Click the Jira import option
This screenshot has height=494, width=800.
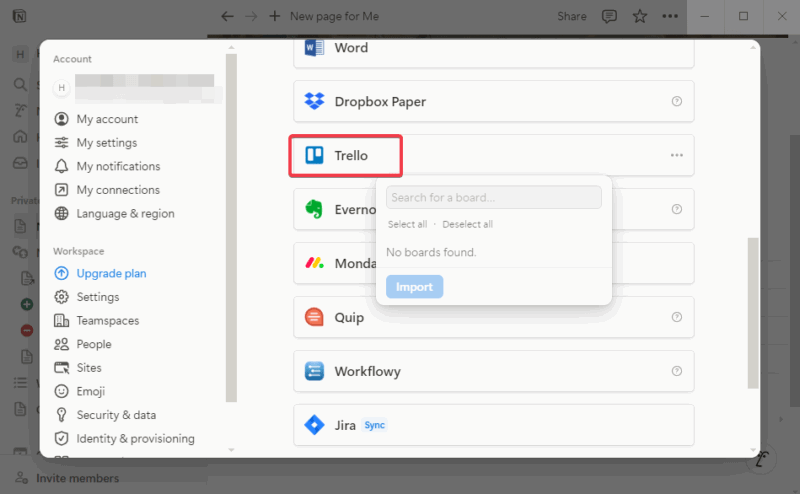(493, 425)
